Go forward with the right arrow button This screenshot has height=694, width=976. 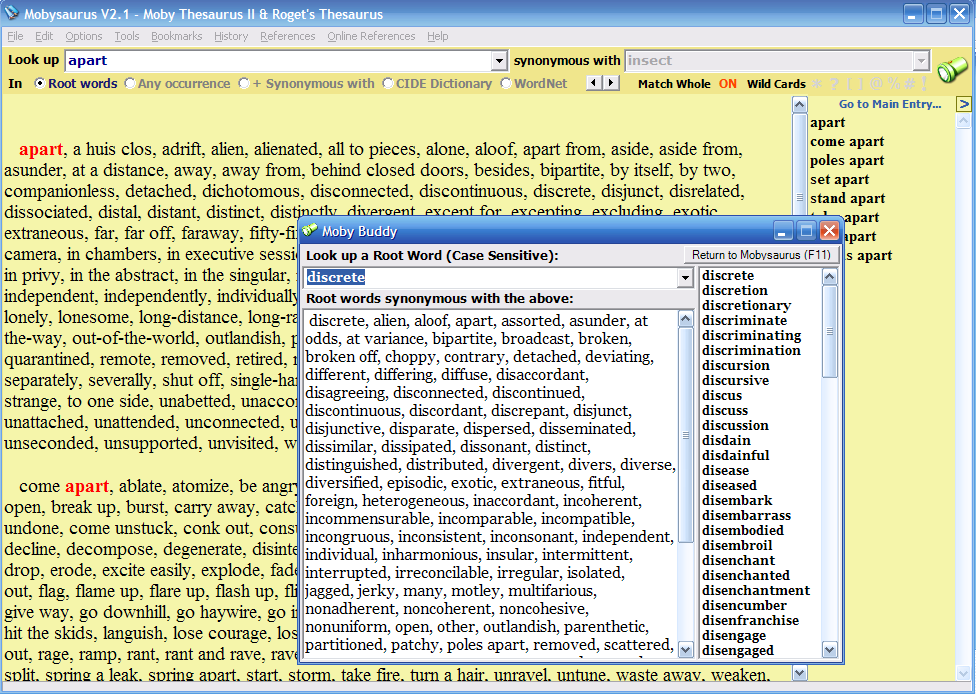point(611,83)
